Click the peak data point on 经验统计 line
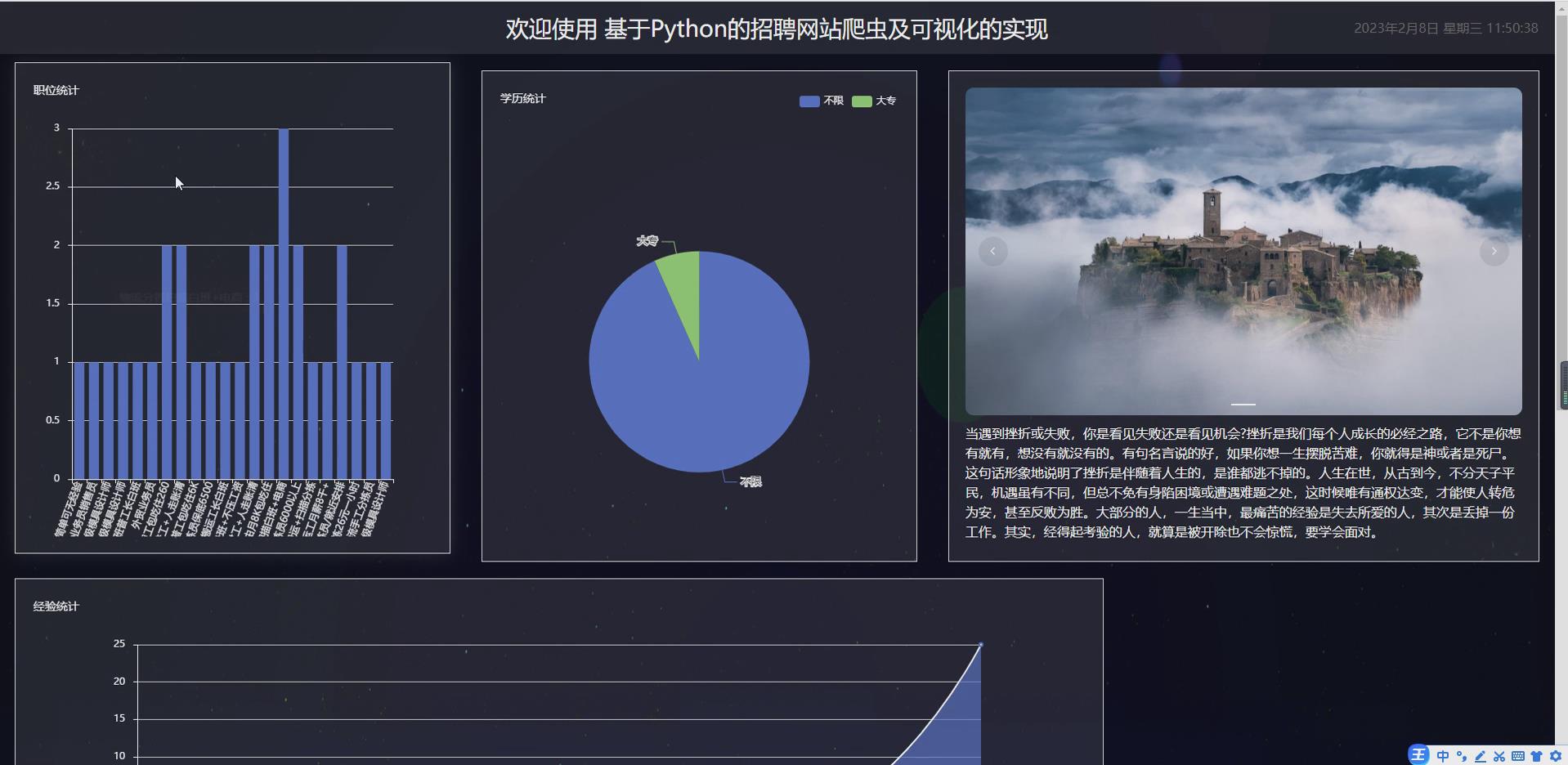The width and height of the screenshot is (1568, 765). click(981, 645)
